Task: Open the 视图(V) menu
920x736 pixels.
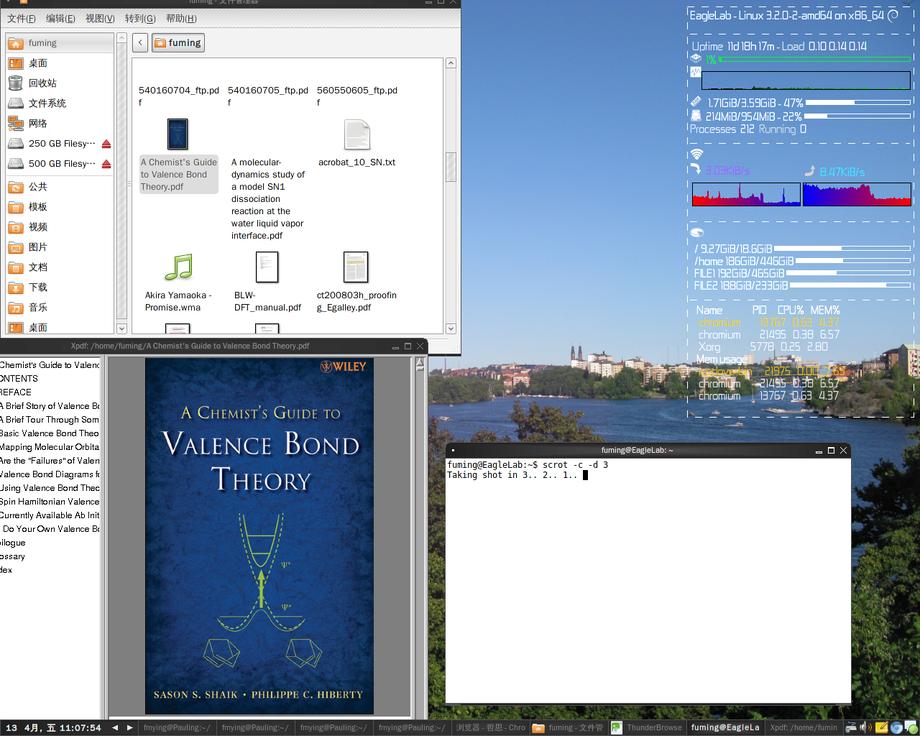Action: (x=100, y=18)
